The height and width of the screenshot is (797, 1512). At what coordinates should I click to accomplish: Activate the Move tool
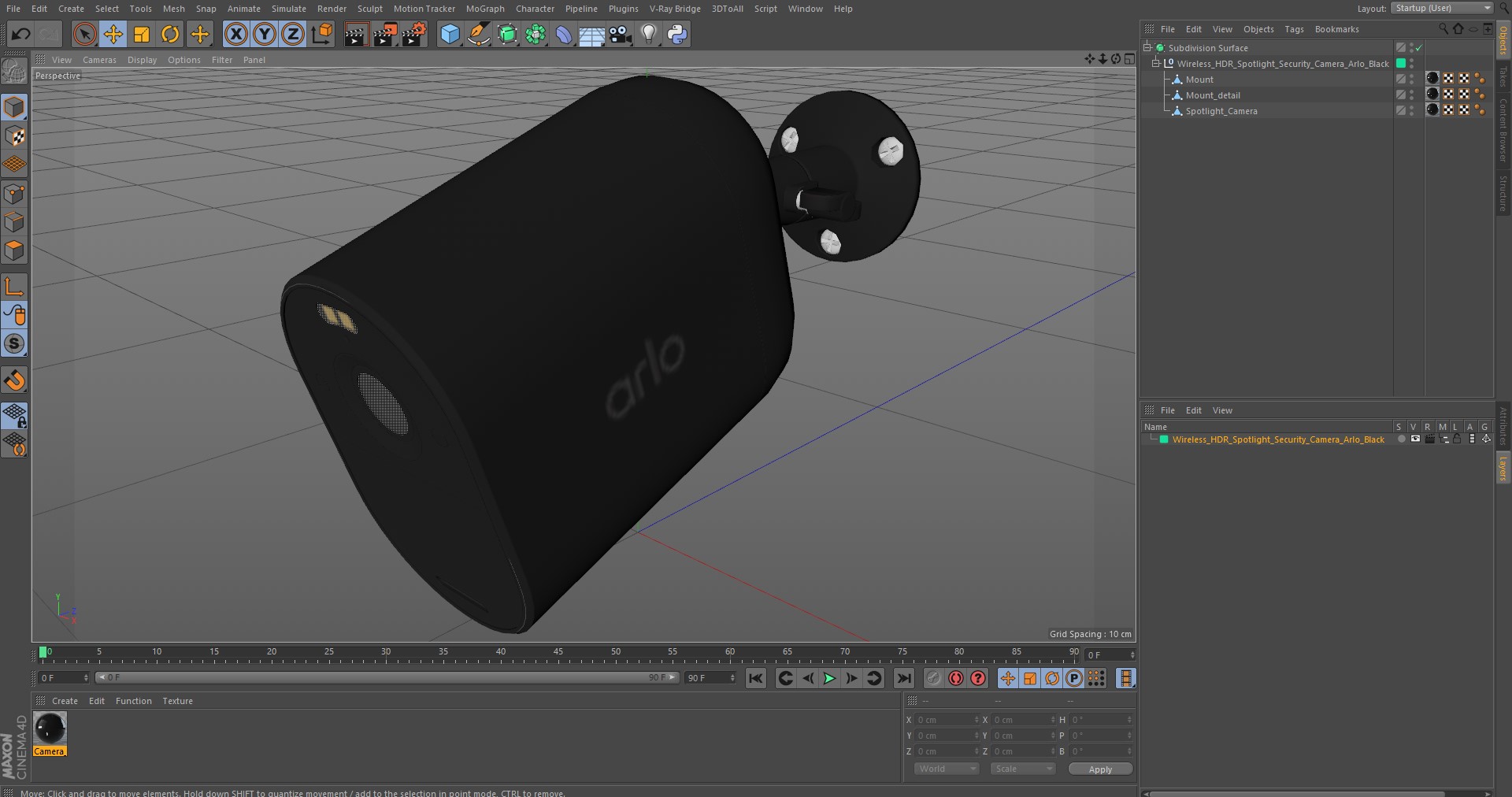(113, 34)
